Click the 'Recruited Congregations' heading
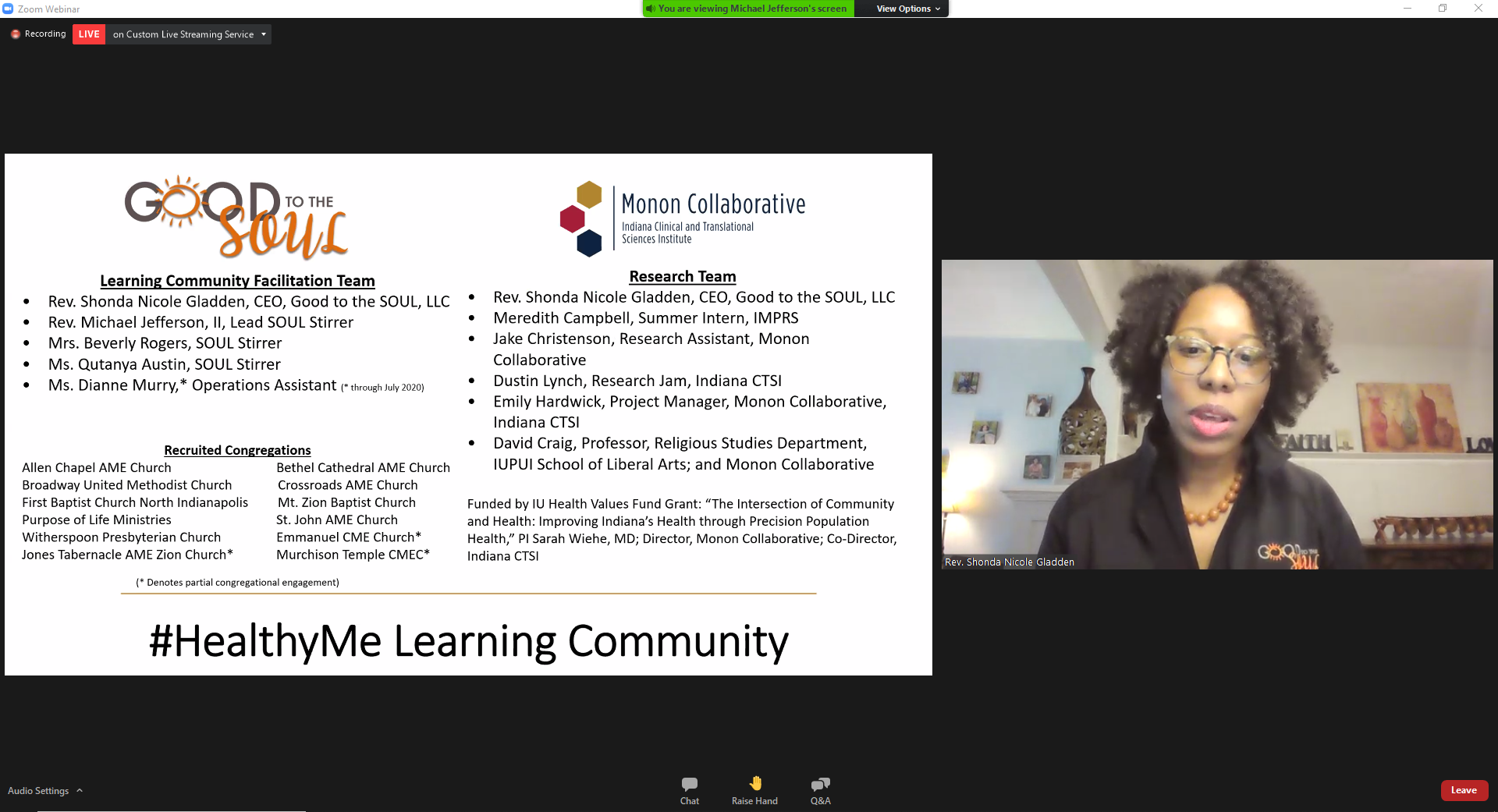Image resolution: width=1498 pixels, height=812 pixels. point(237,450)
